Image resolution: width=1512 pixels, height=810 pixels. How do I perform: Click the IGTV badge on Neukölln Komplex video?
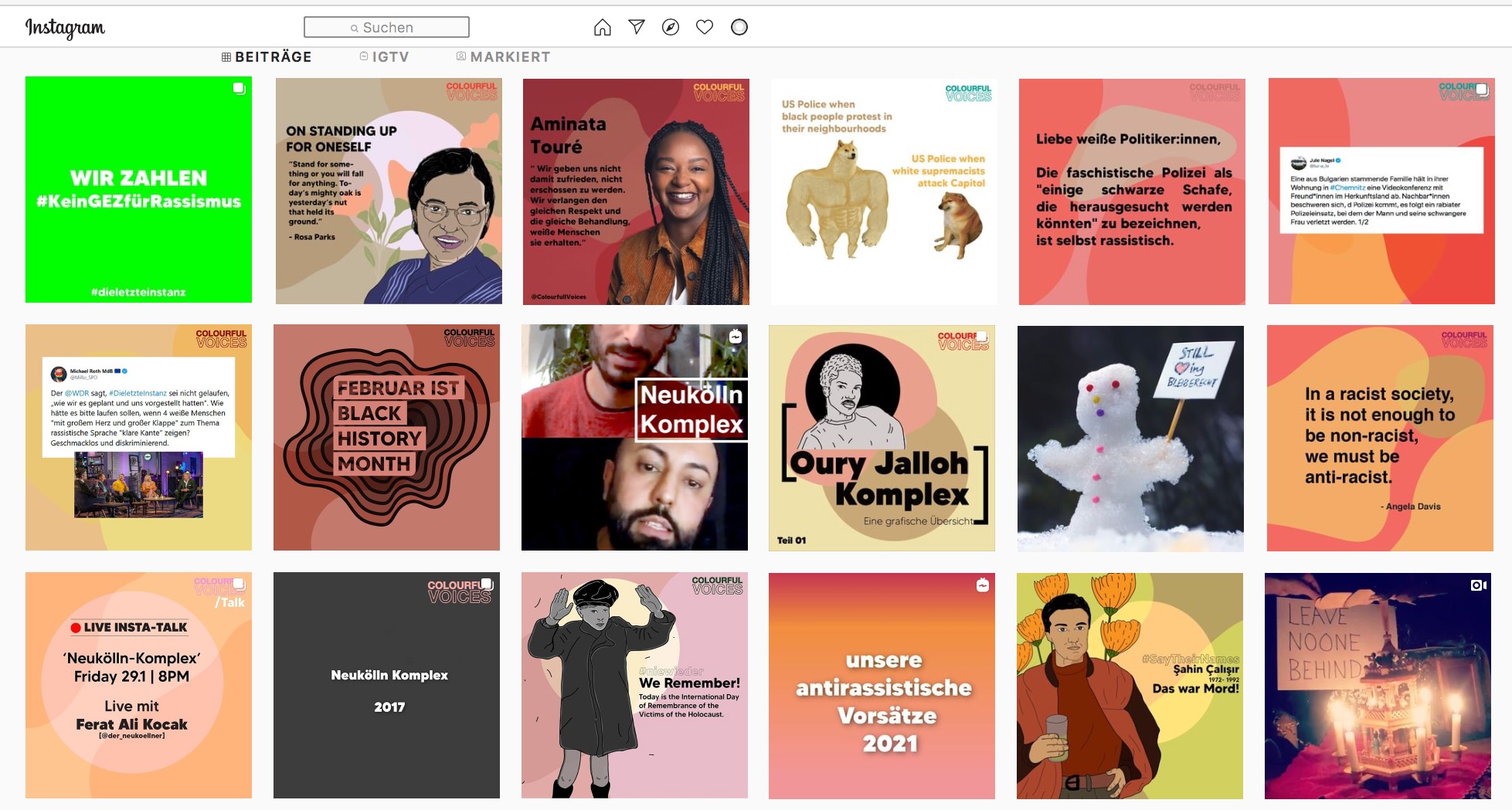click(736, 337)
